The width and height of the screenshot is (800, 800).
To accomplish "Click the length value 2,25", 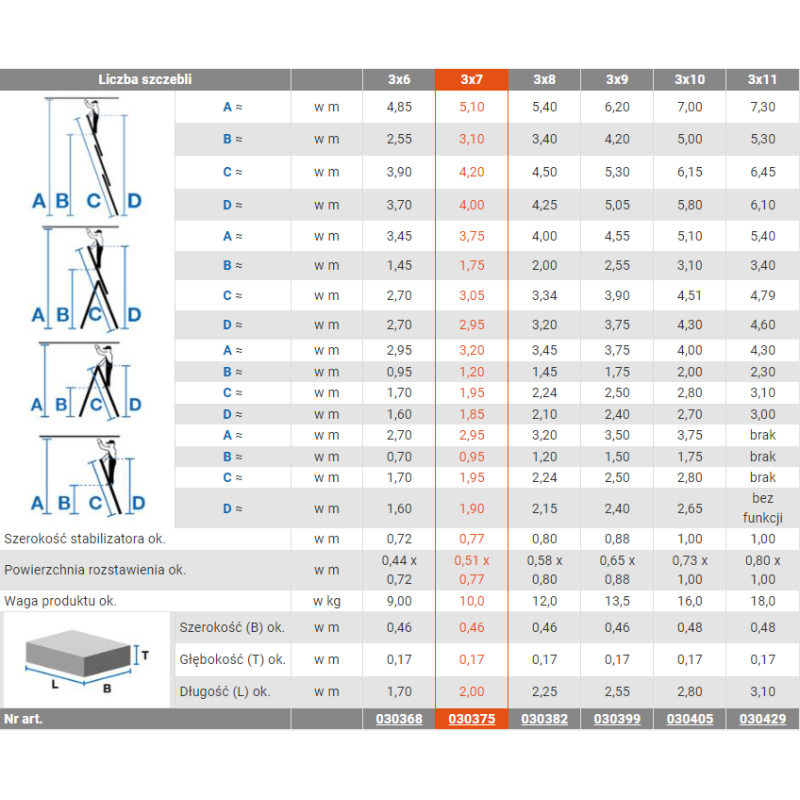I will 544,692.
